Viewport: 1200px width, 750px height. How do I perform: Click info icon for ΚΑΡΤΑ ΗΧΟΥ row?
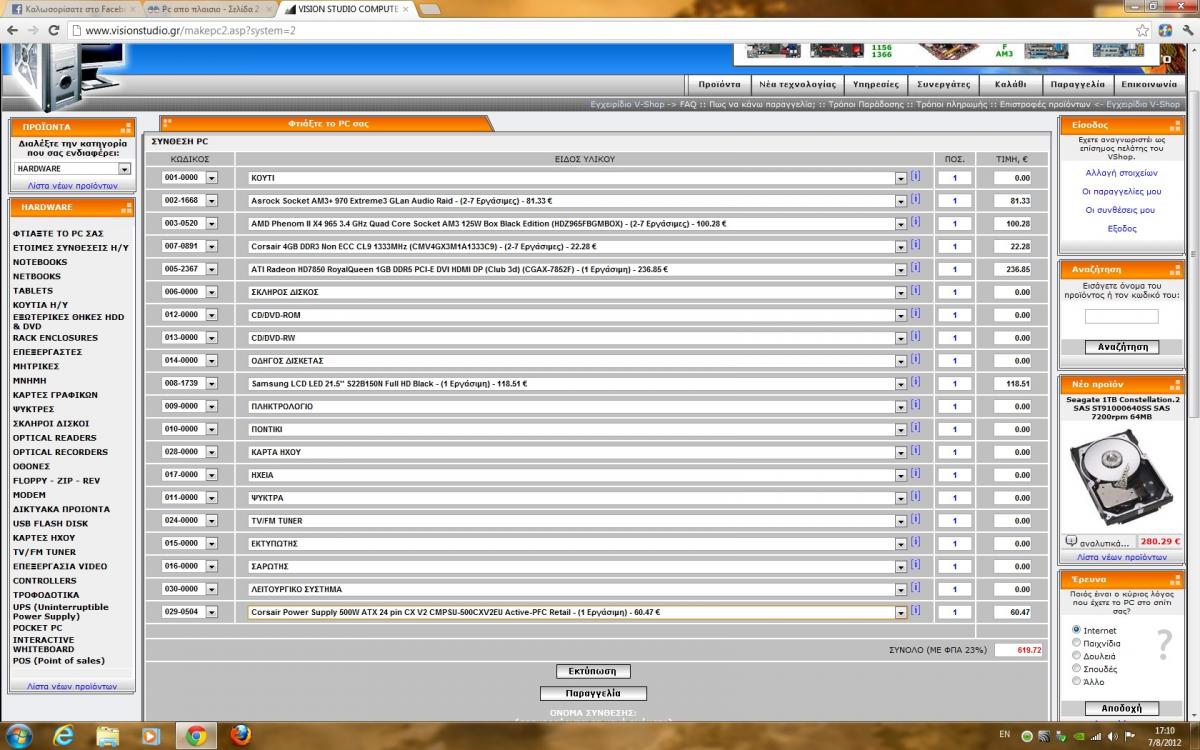[915, 451]
